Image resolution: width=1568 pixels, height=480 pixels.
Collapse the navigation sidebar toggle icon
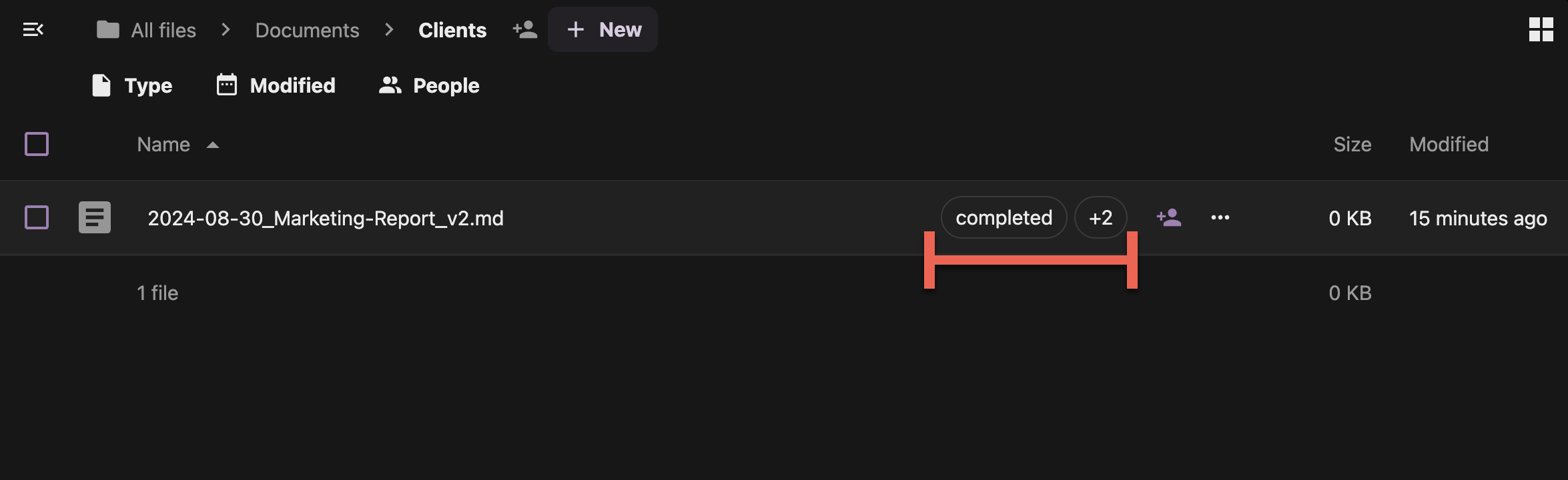(x=33, y=29)
